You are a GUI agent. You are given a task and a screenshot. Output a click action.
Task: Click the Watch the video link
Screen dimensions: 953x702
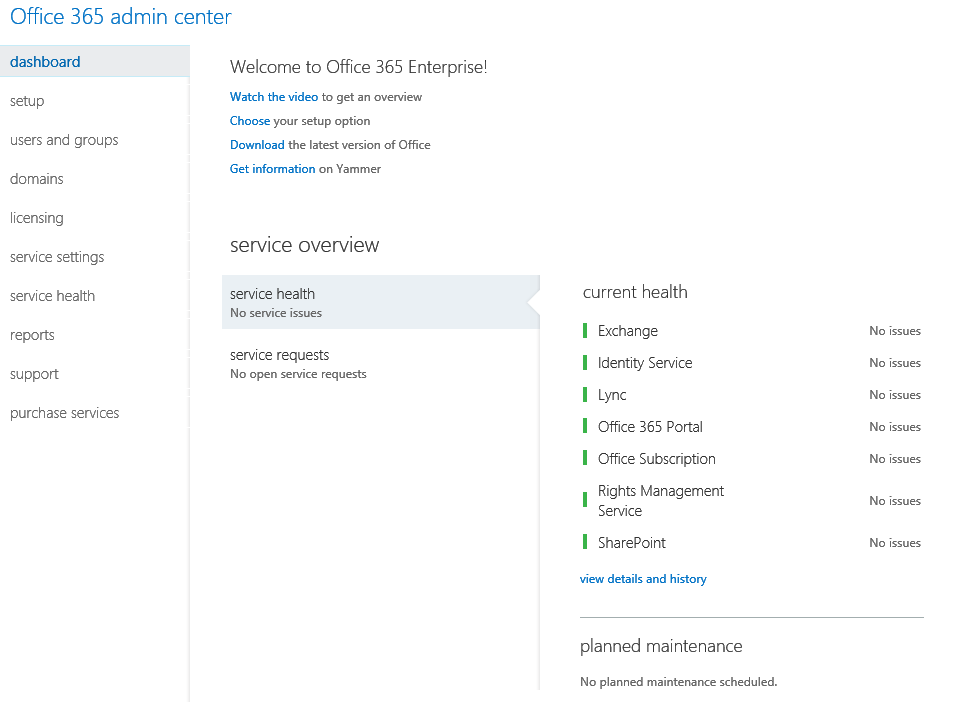[x=274, y=97]
